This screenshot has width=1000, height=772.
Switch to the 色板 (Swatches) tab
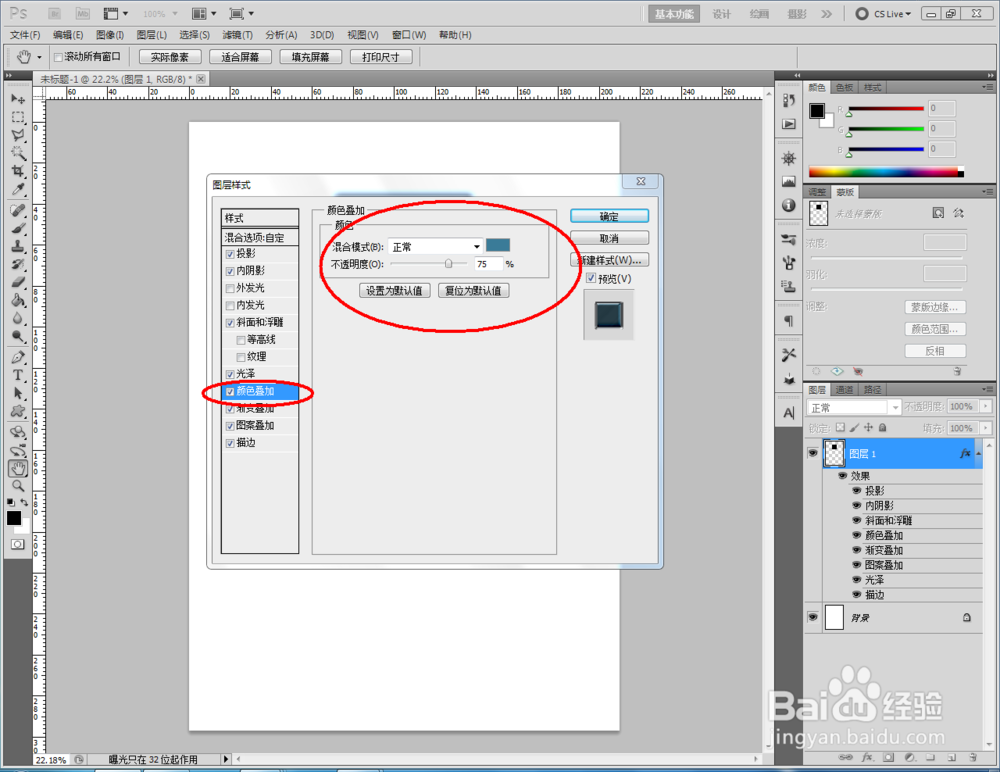click(x=844, y=87)
